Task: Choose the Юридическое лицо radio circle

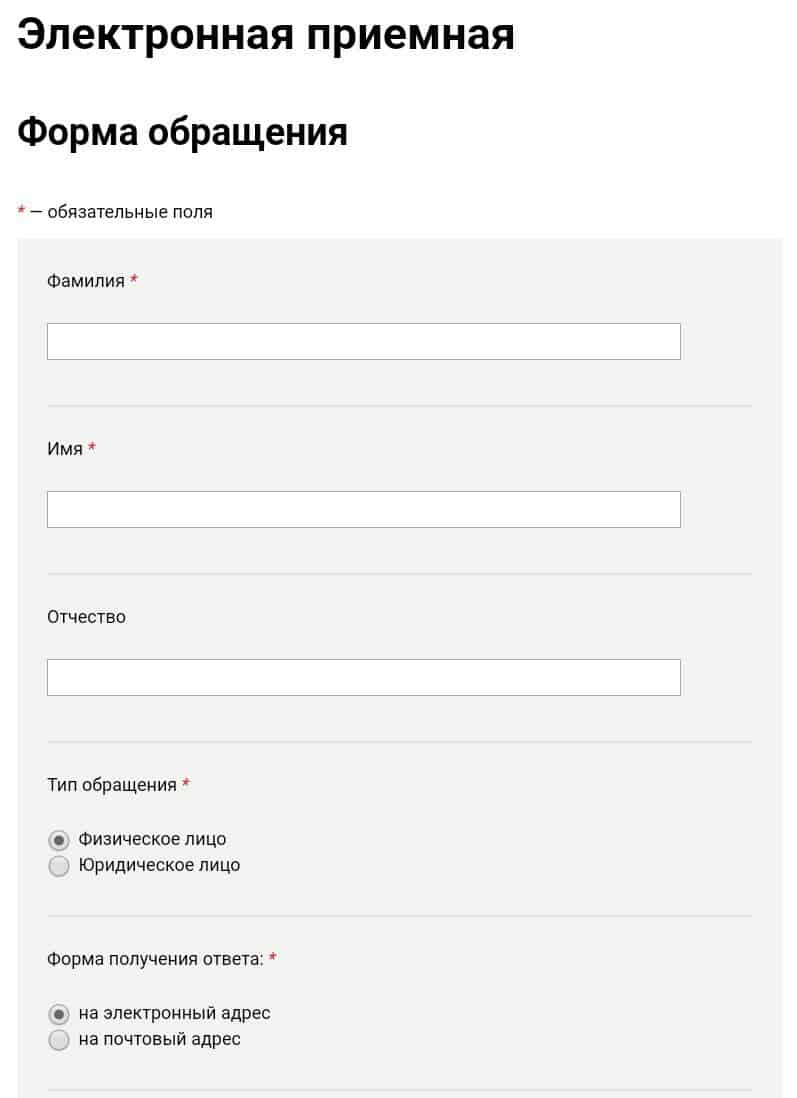Action: tap(59, 866)
